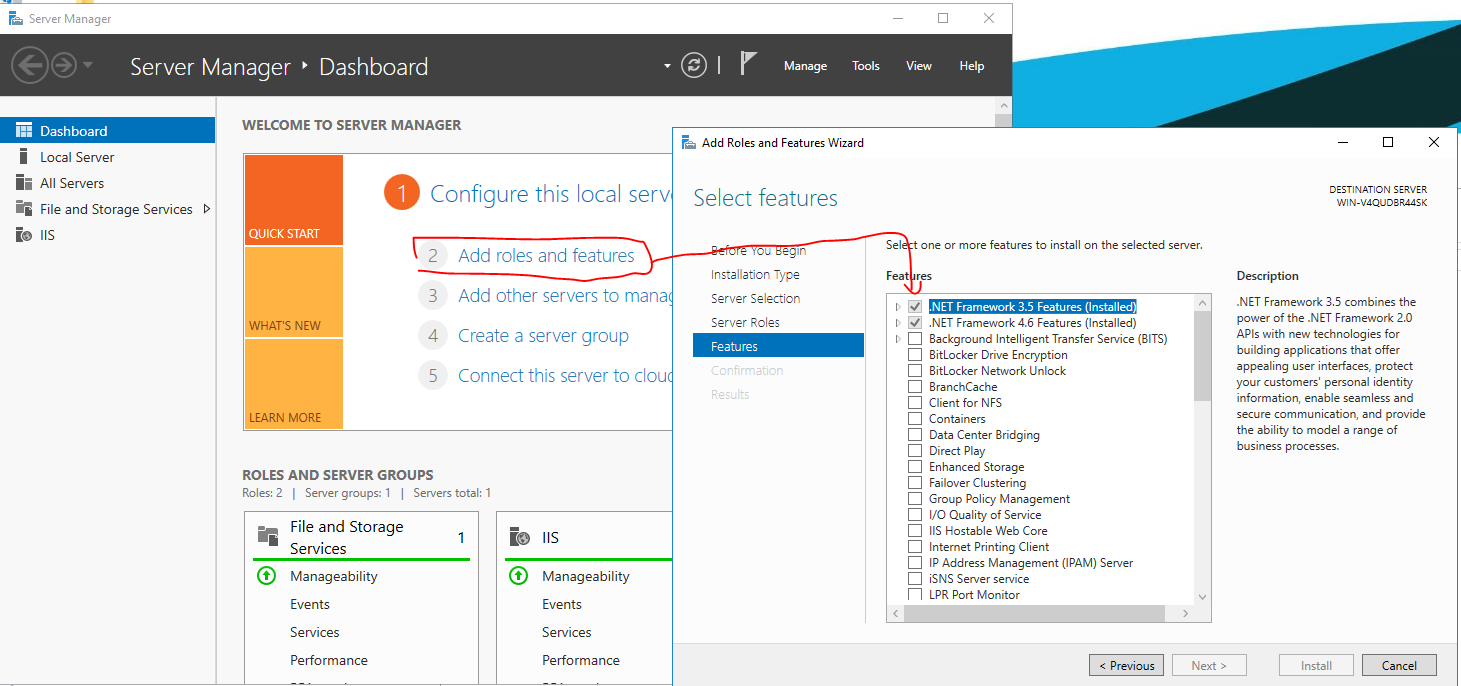Click Create a server group link
Image resolution: width=1461 pixels, height=686 pixels.
point(543,336)
